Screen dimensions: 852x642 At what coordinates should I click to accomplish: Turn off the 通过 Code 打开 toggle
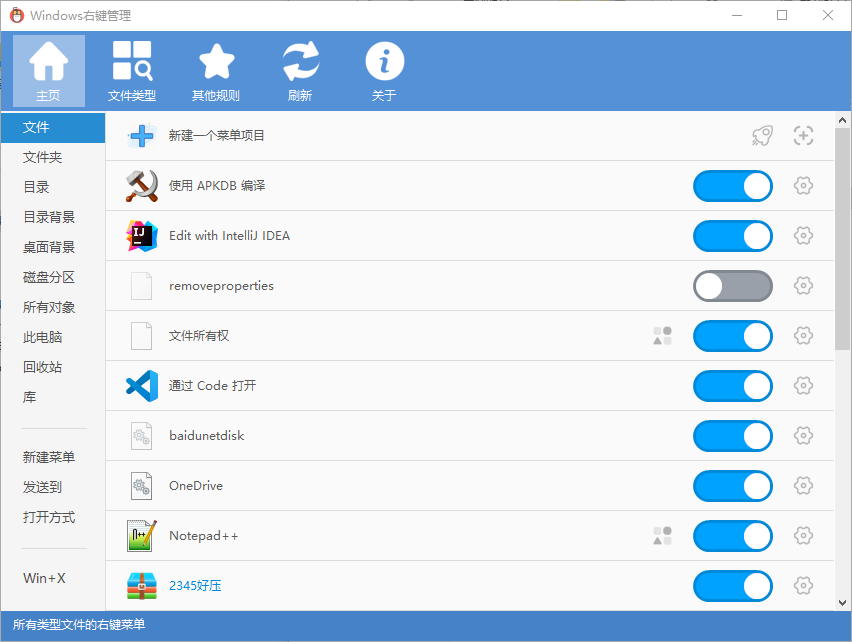[x=733, y=386]
